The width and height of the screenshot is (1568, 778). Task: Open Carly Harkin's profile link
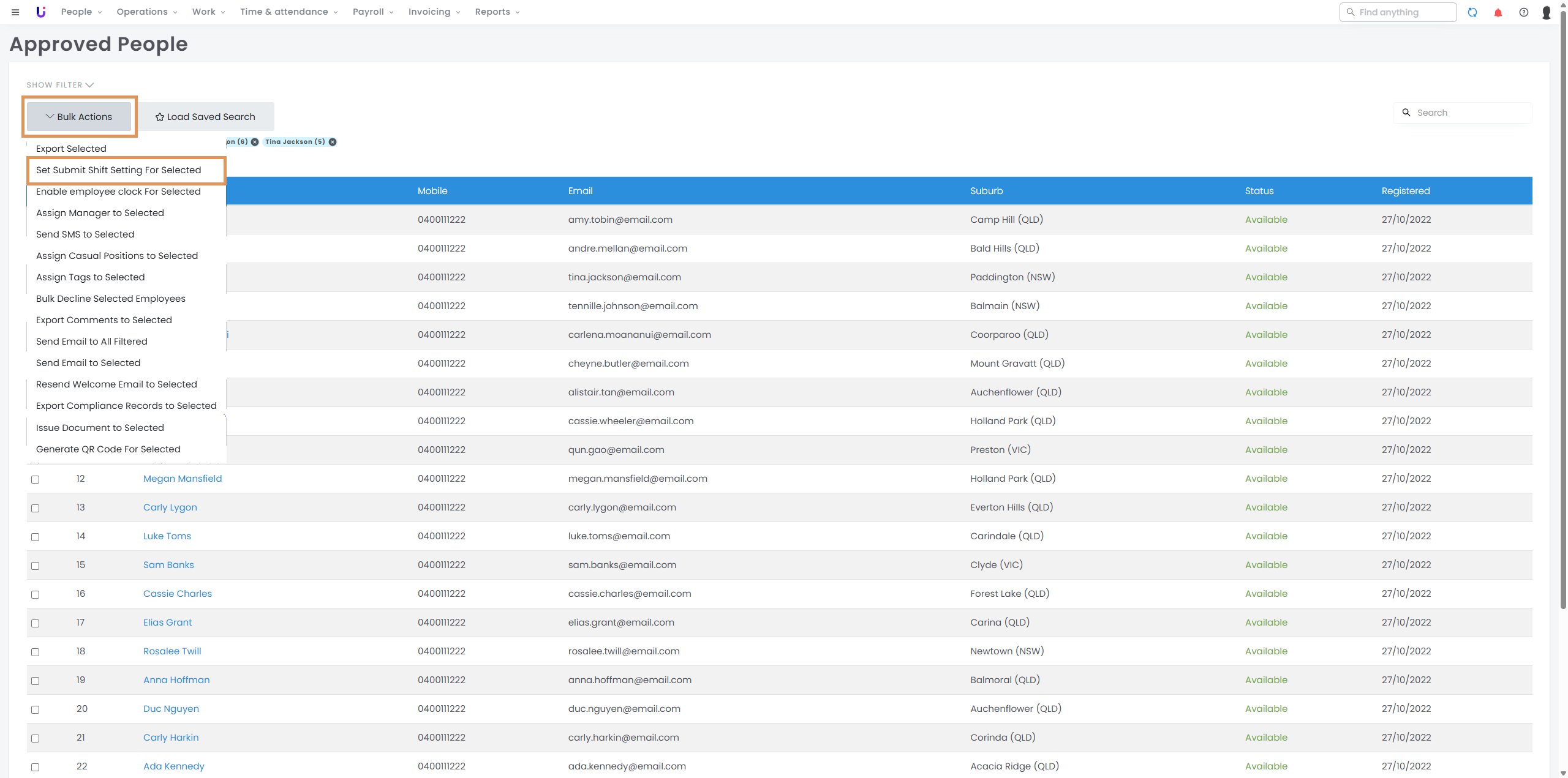coord(171,738)
